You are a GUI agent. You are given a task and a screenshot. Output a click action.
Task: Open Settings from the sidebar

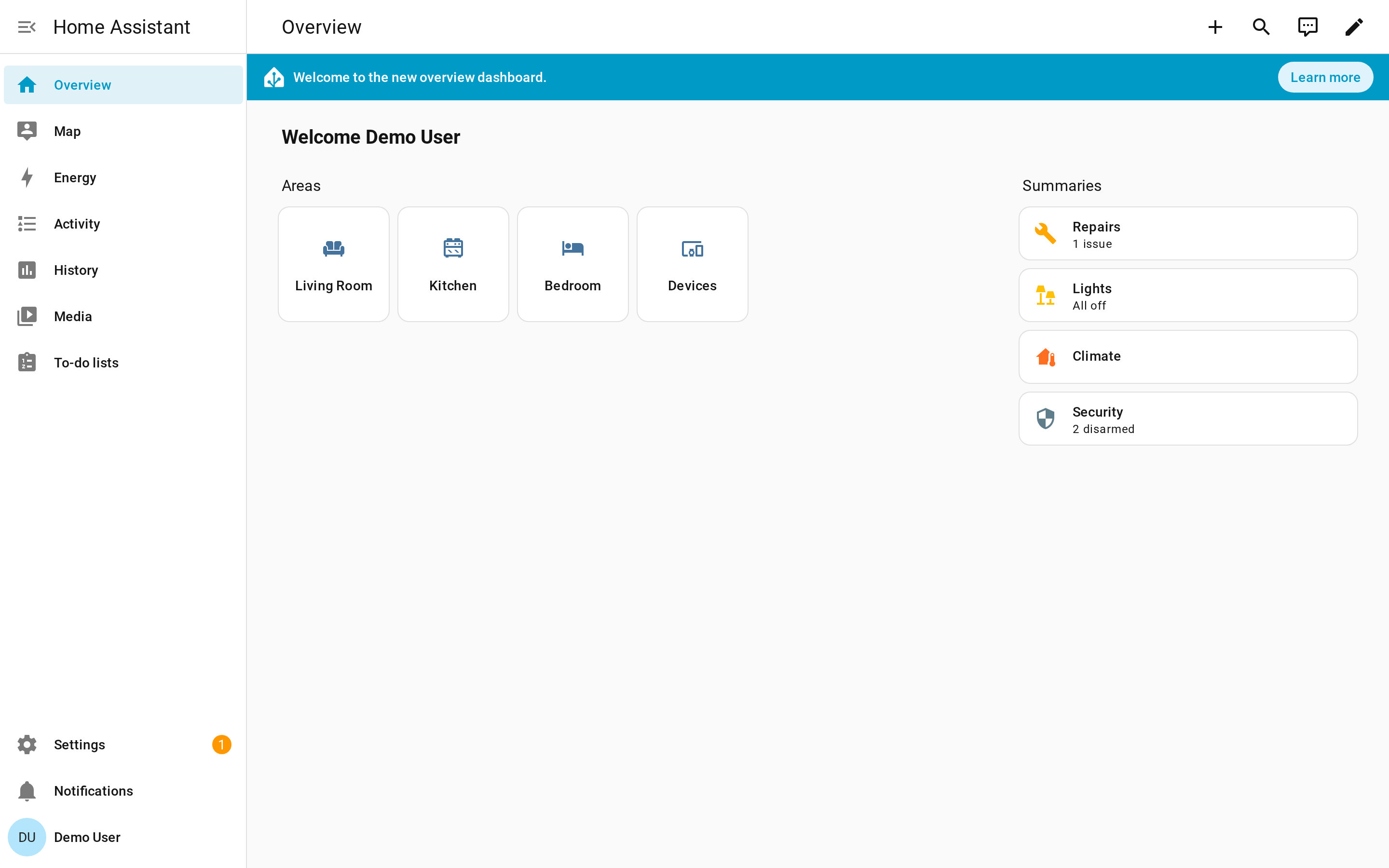[123, 745]
